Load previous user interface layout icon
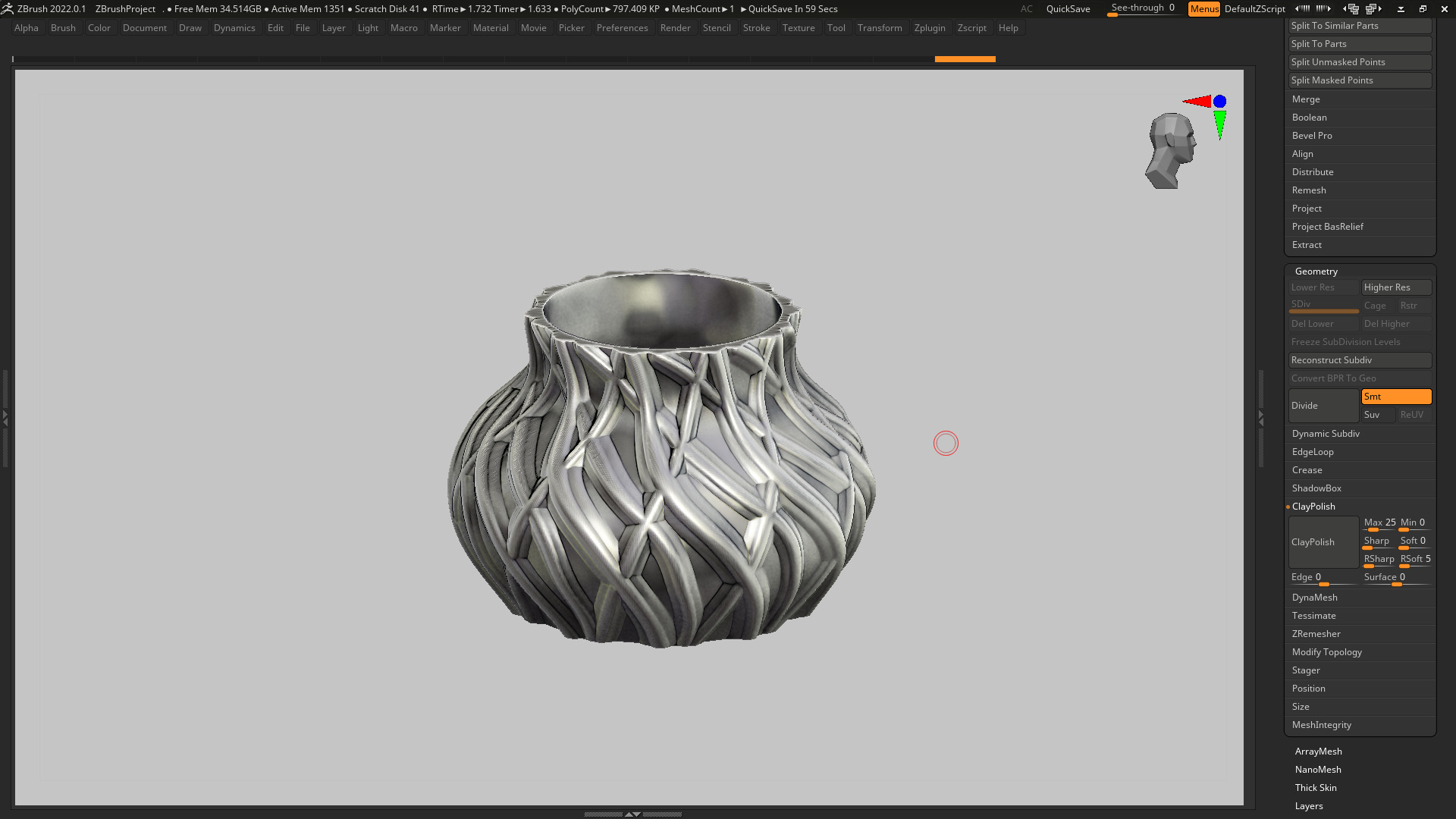 coord(1351,8)
